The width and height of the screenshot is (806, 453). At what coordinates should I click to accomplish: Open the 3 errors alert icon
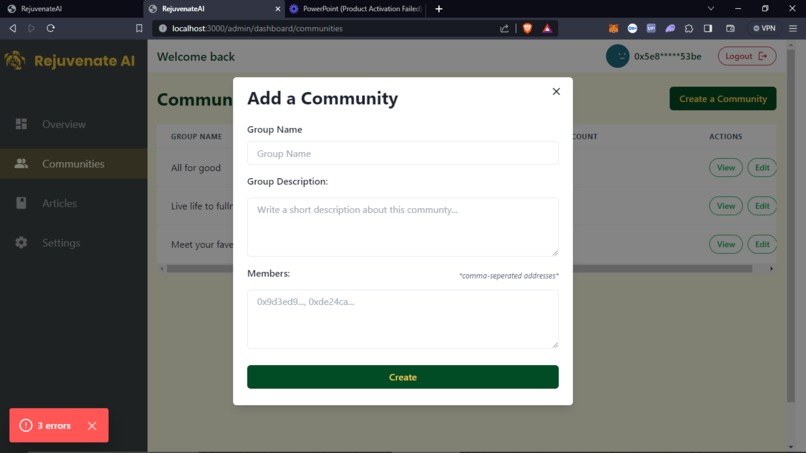click(26, 425)
